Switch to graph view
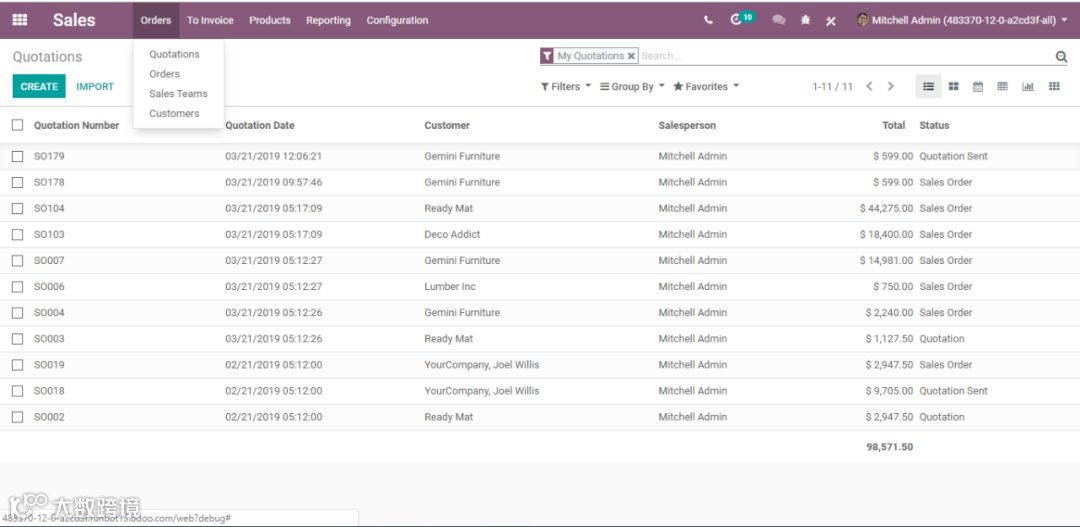The image size is (1080, 527). click(x=1028, y=87)
